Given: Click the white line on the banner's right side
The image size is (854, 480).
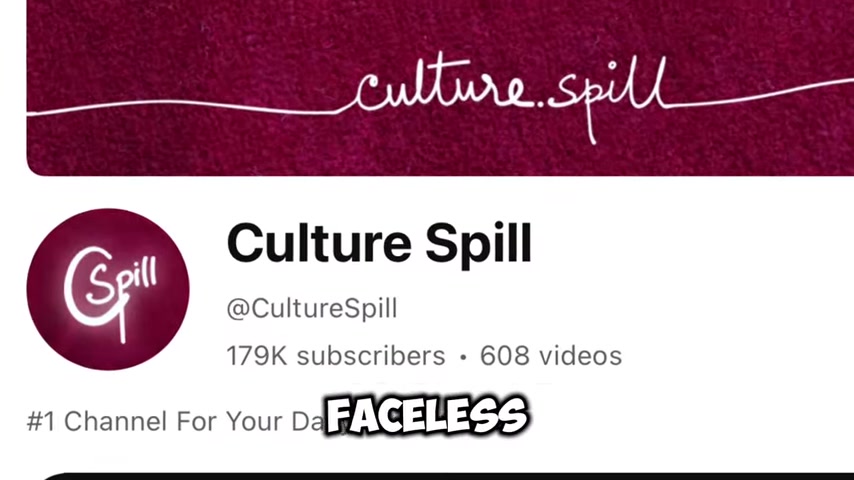Looking at the screenshot, I should pos(761,92).
